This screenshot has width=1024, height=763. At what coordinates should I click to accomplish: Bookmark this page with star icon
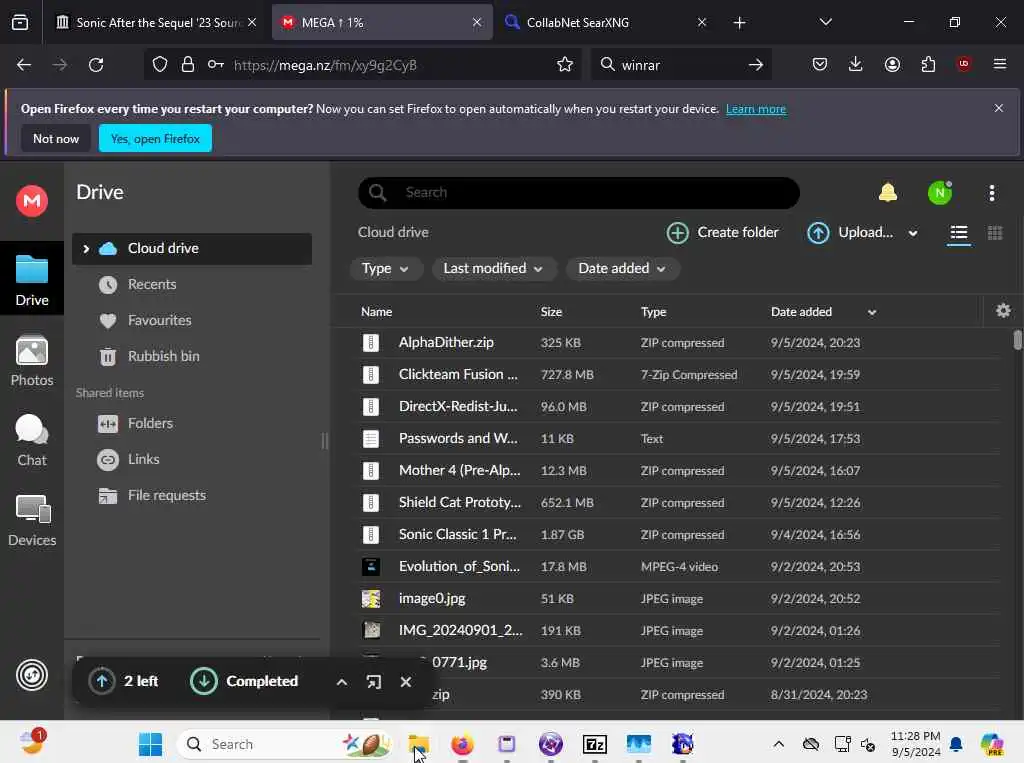click(564, 65)
